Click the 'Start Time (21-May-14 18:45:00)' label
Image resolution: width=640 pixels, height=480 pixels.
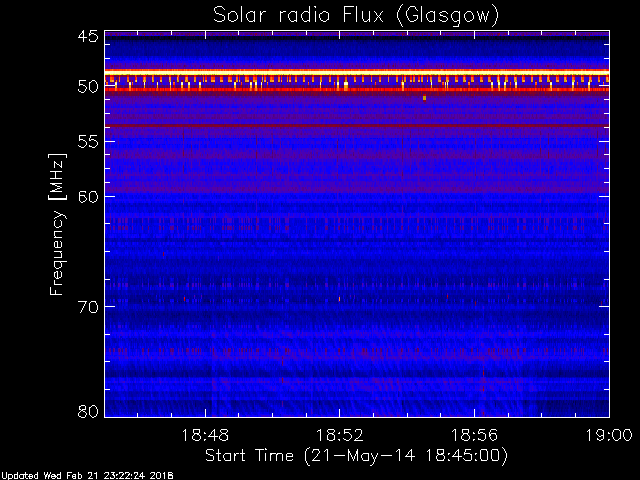pyautogui.click(x=356, y=456)
